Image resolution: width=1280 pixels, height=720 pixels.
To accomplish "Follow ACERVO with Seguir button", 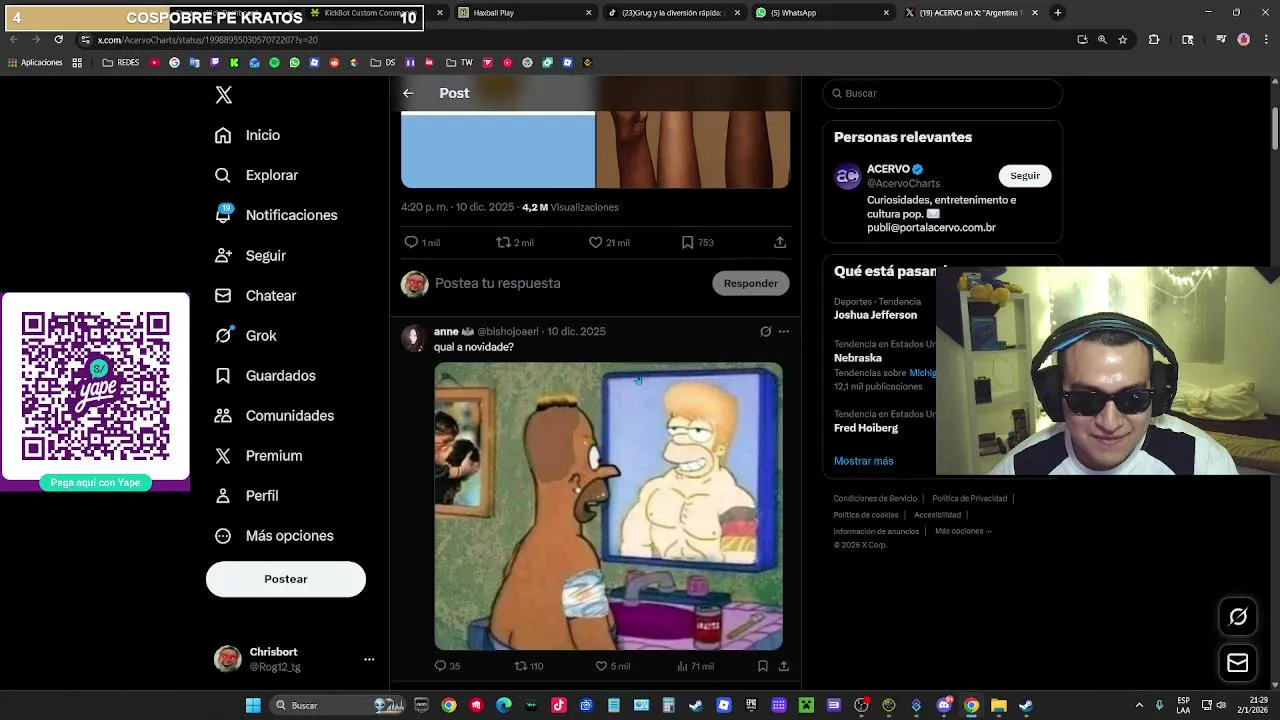I will click(1025, 176).
